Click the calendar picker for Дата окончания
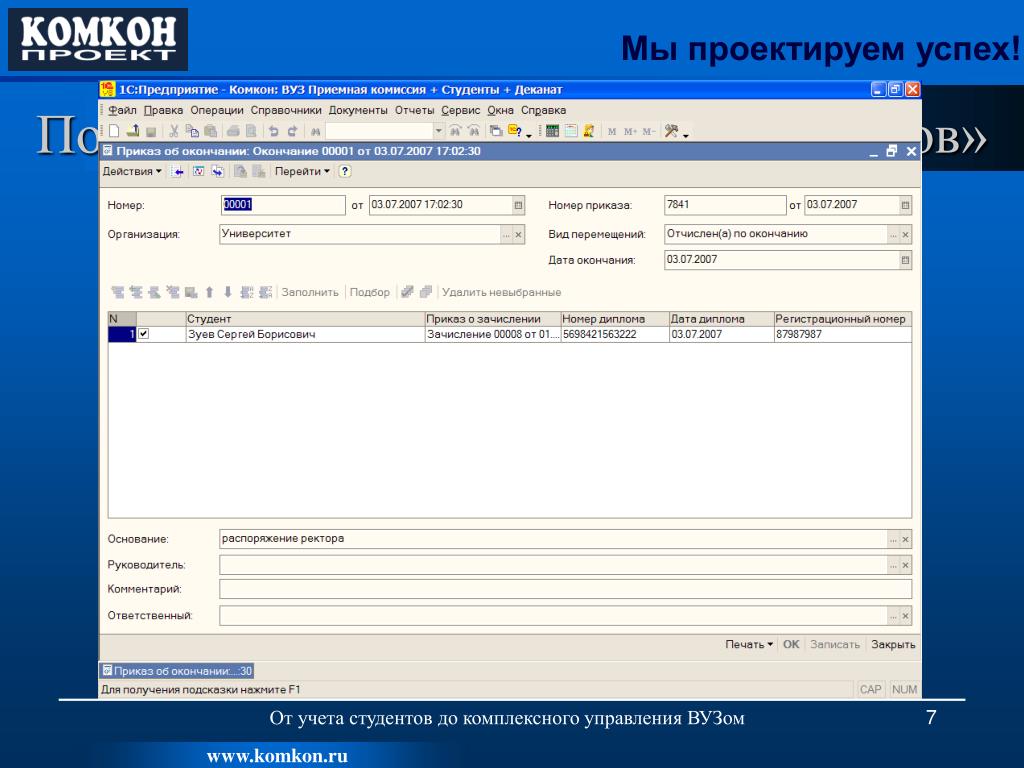 (905, 260)
